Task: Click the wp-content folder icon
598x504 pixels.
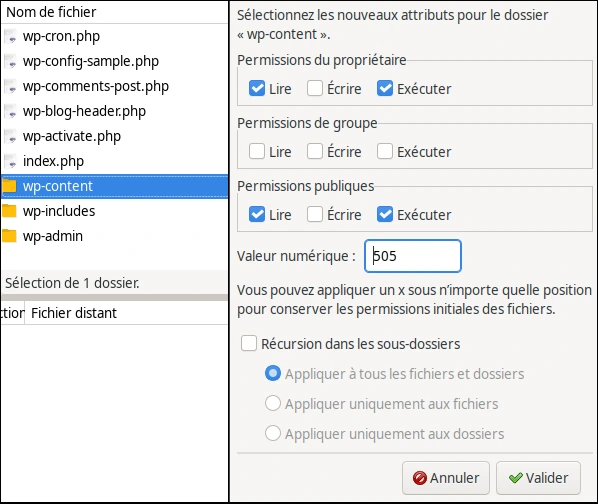Action: point(9,186)
